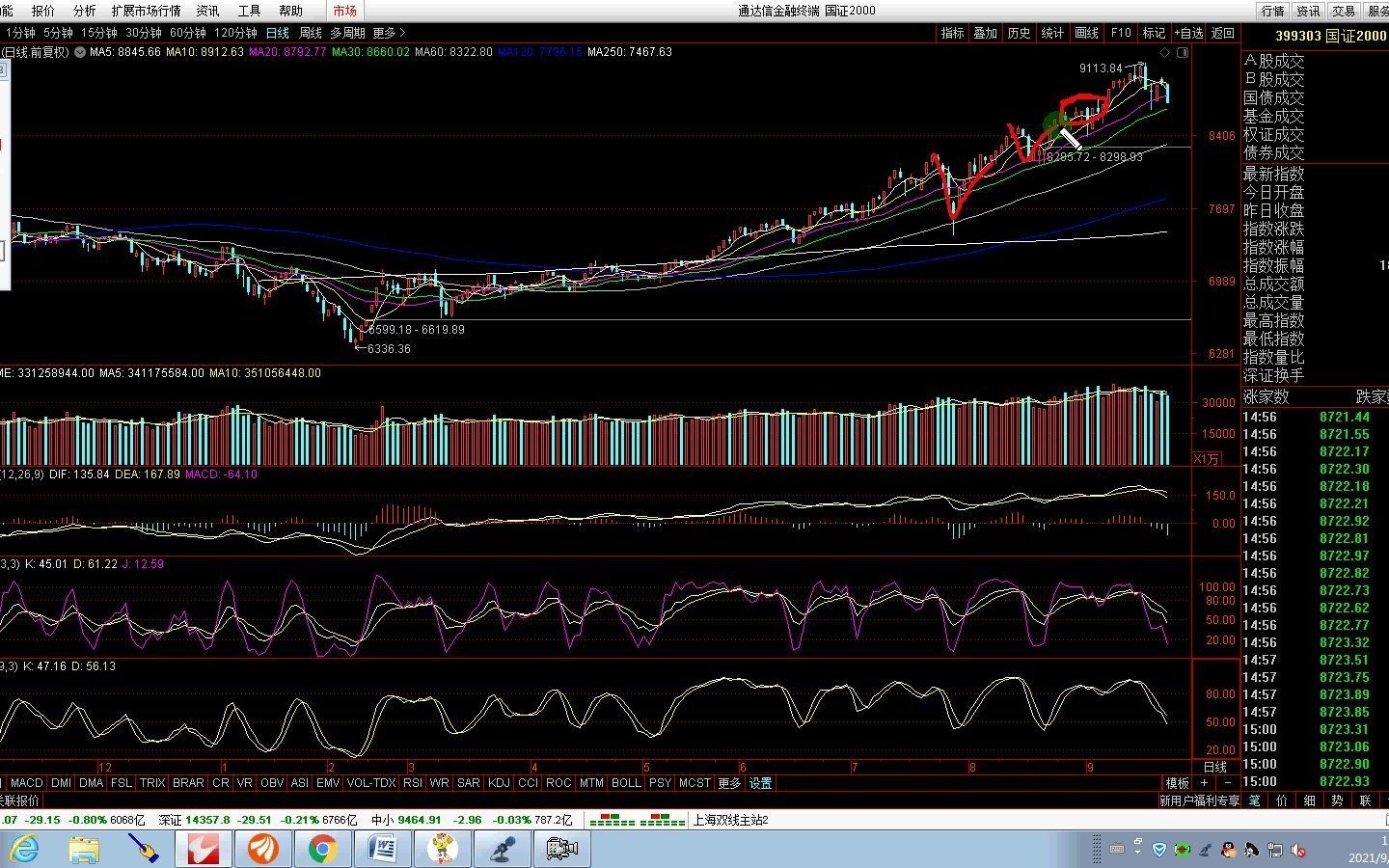
Task: Select the RSI indicator tab
Action: (413, 783)
